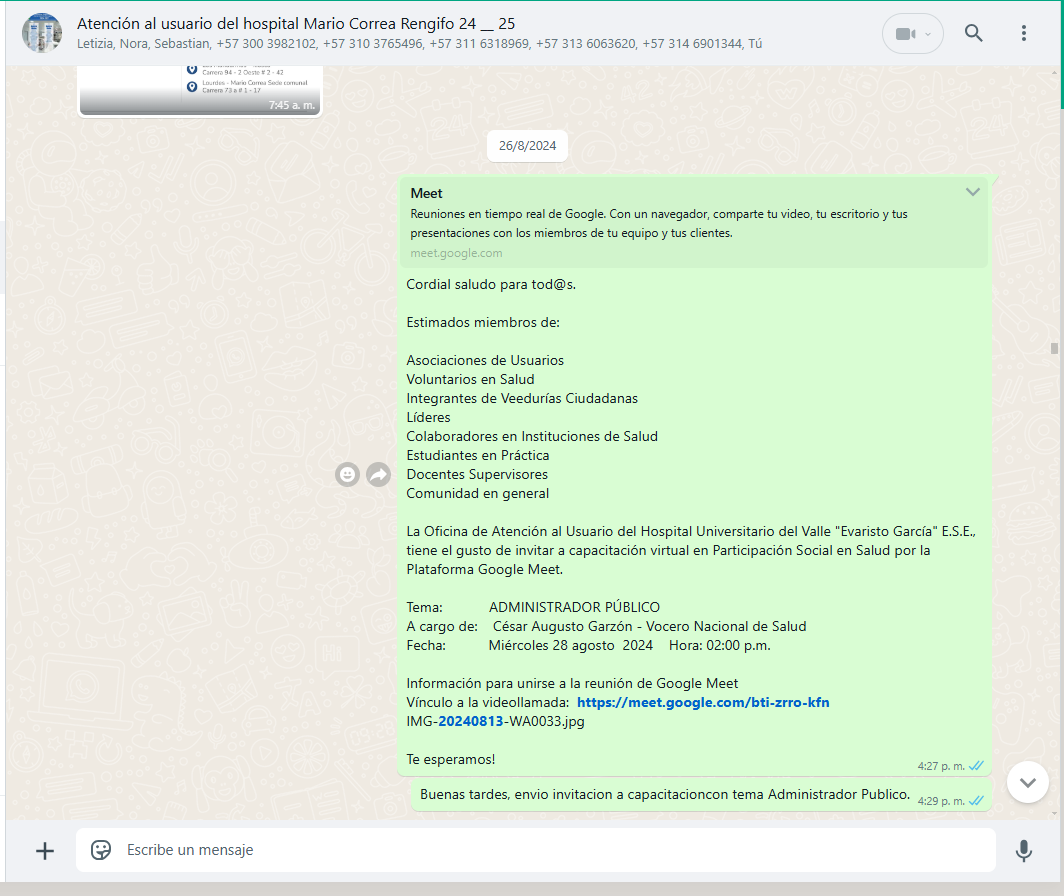The image size is (1064, 896).
Task: Open the three-dot chat menu
Action: (x=1024, y=33)
